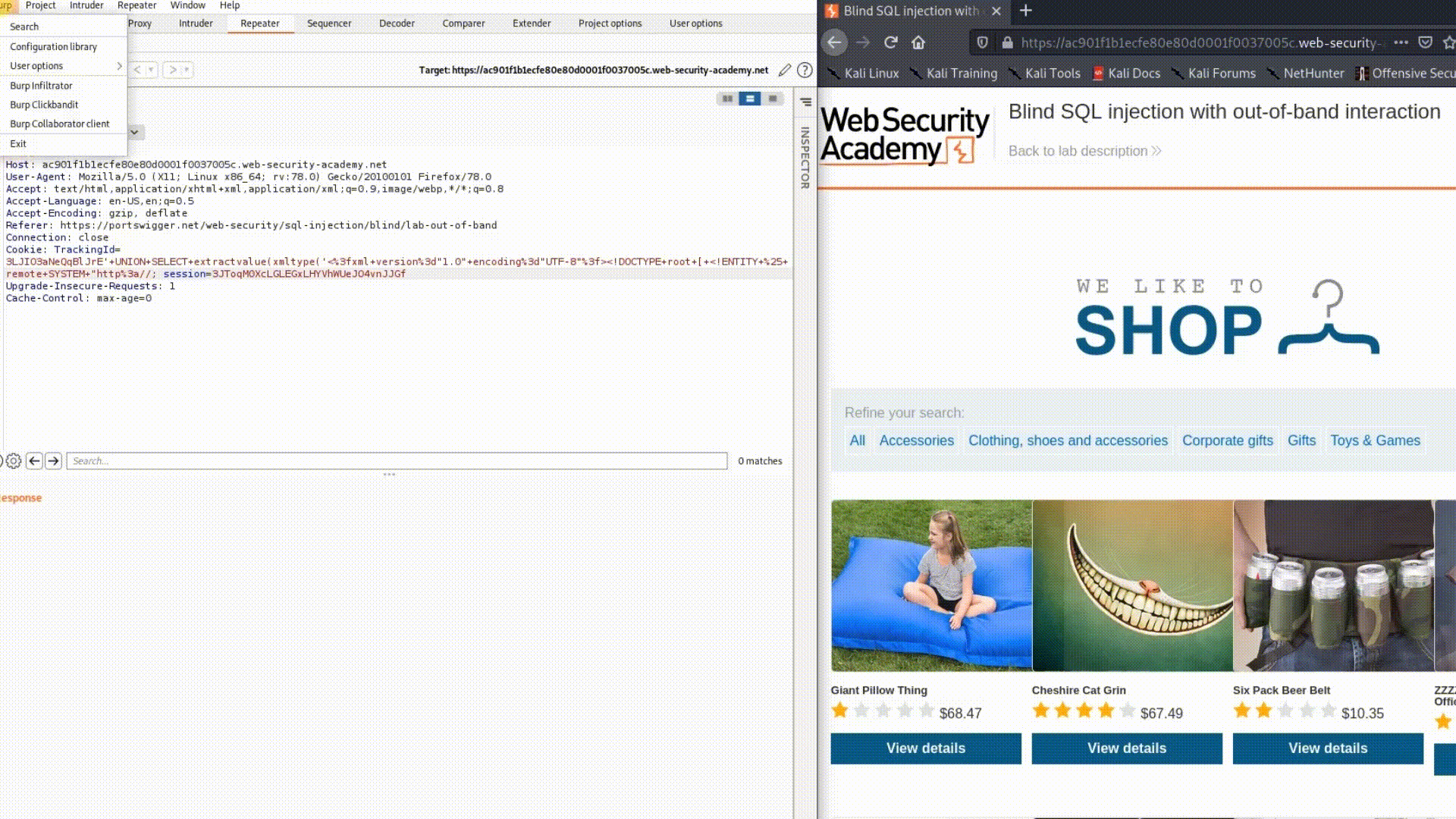
Task: Expand the request view dropdown chevron
Action: 134,132
